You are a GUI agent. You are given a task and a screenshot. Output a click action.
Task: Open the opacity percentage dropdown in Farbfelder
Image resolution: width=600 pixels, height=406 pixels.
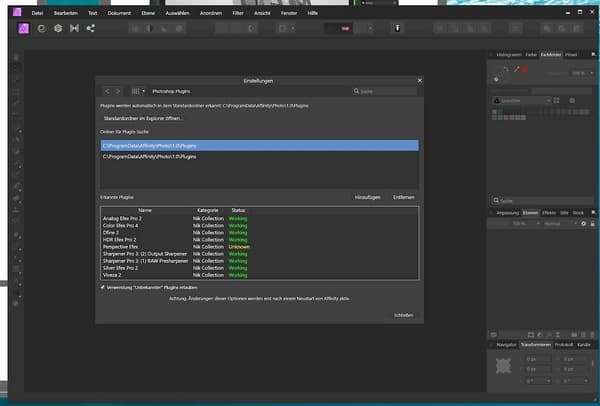[x=592, y=73]
